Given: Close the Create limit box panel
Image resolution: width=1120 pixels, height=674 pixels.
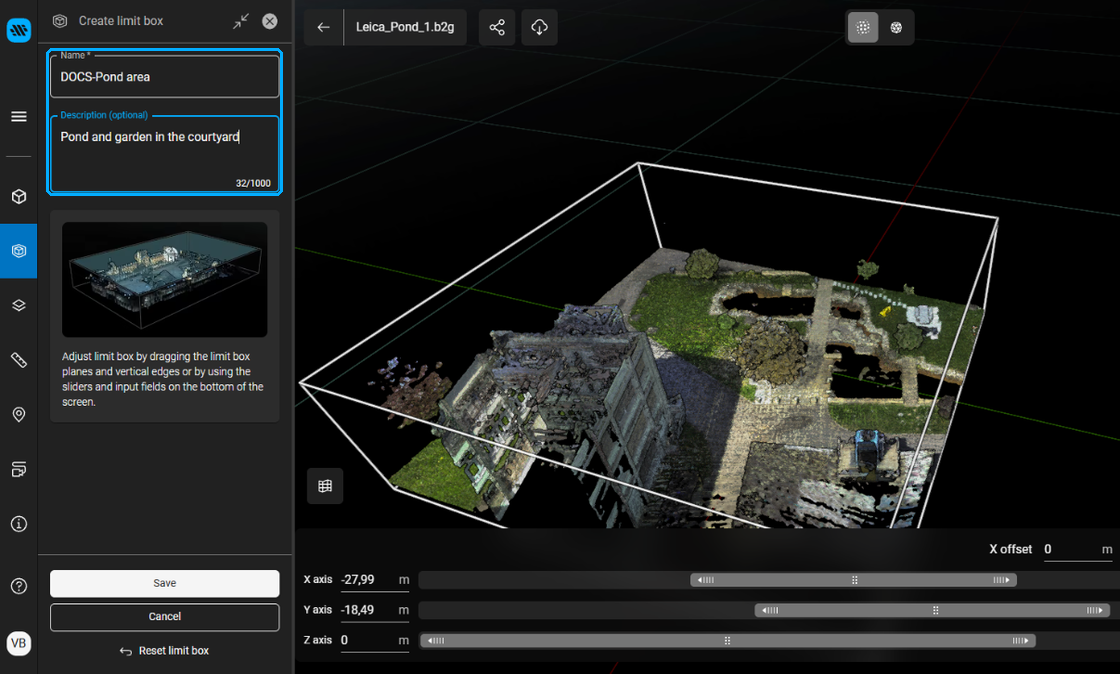Looking at the screenshot, I should (x=270, y=21).
